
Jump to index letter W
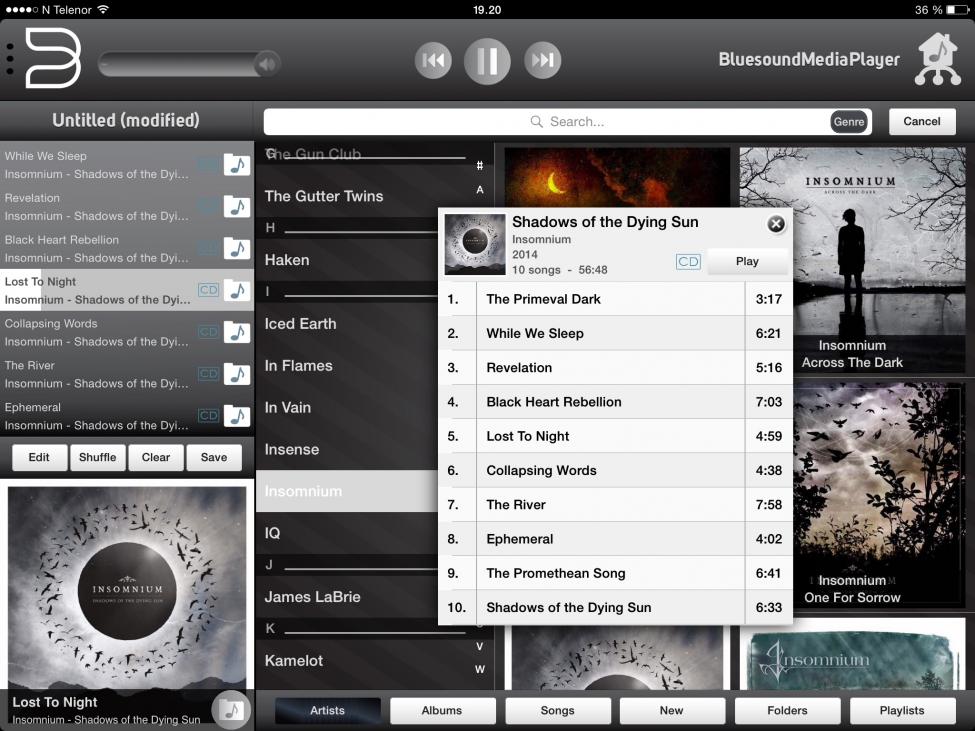click(480, 669)
